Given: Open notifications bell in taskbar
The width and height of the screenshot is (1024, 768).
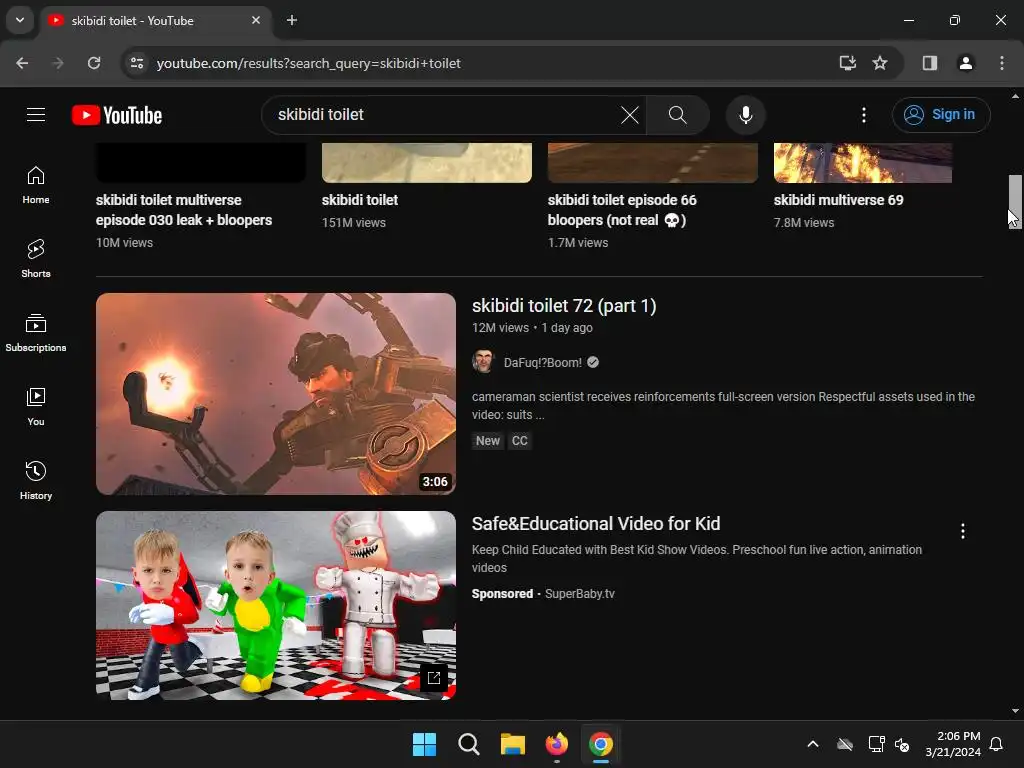Looking at the screenshot, I should click(997, 744).
